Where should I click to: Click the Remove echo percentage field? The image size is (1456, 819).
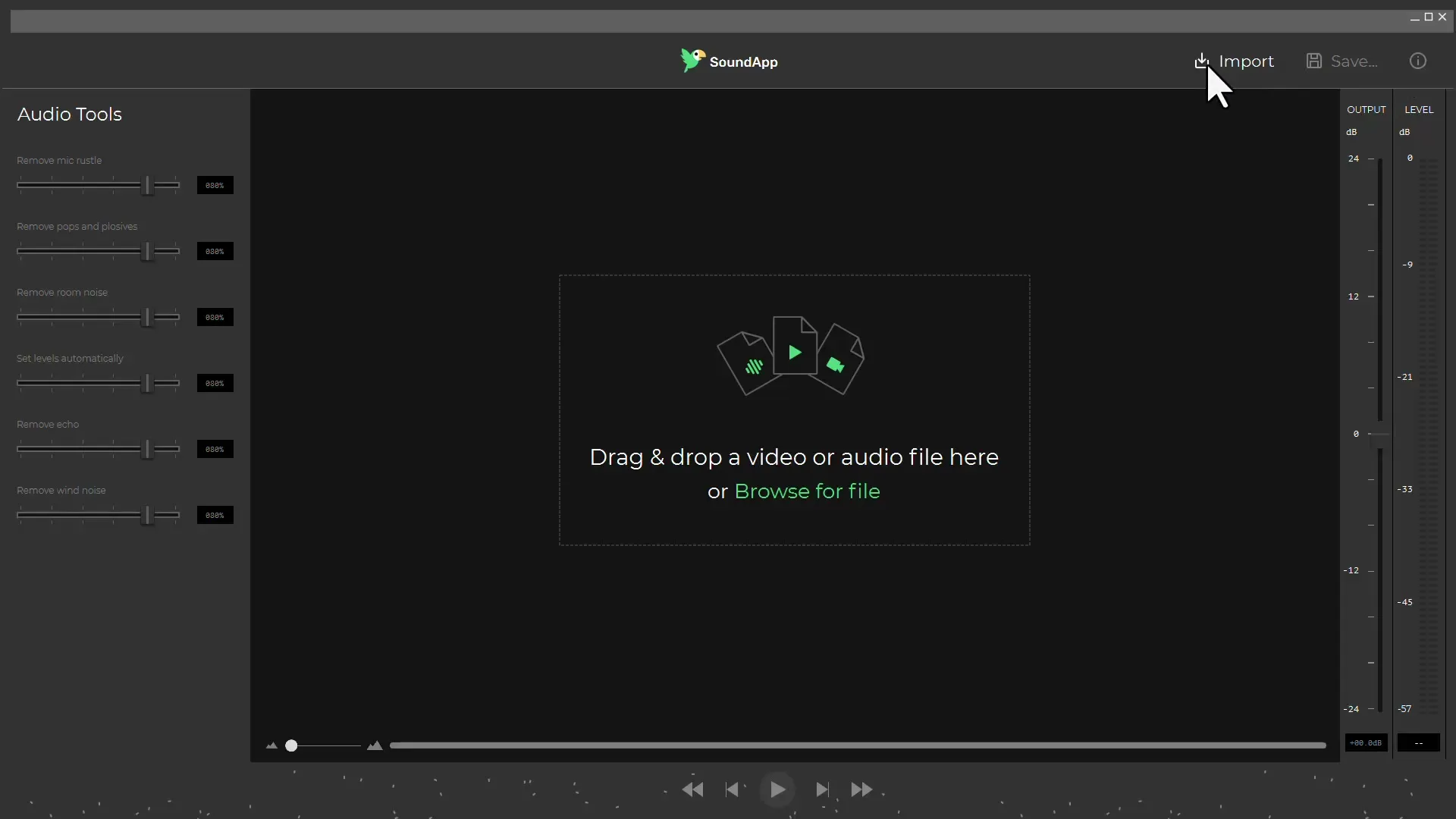point(215,449)
